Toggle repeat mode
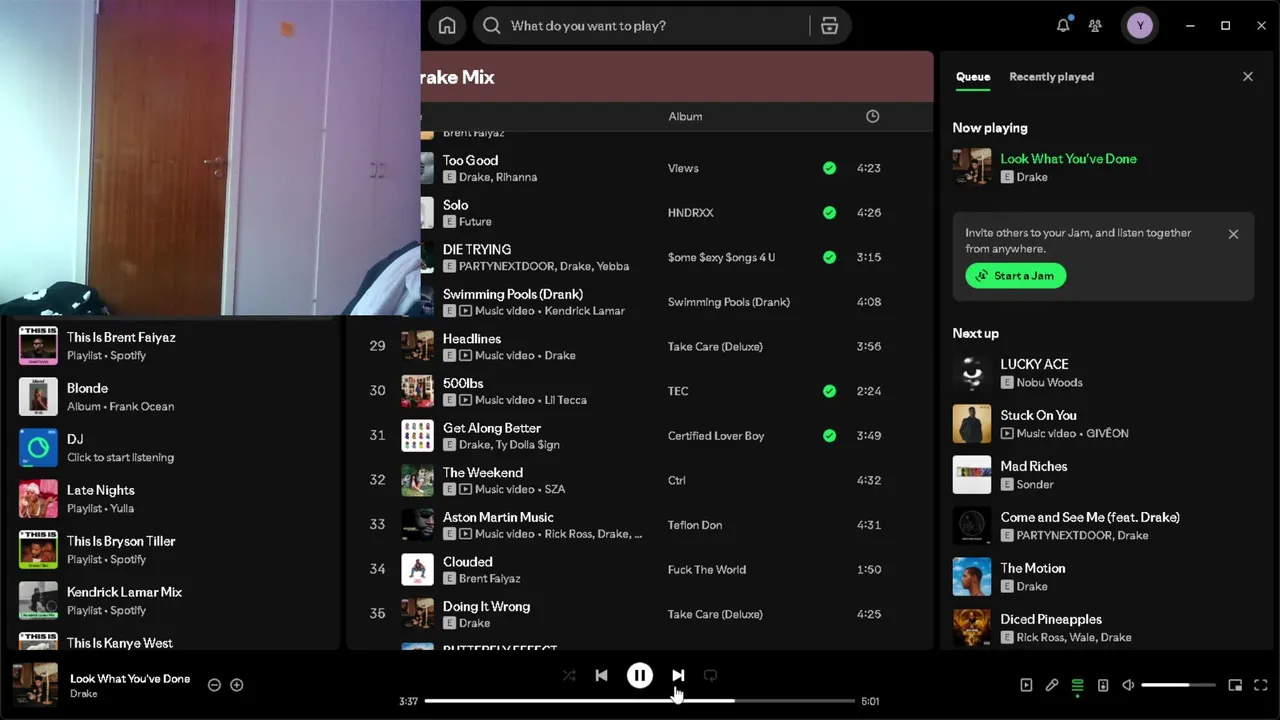Screen dimensions: 1280x720 pos(710,676)
